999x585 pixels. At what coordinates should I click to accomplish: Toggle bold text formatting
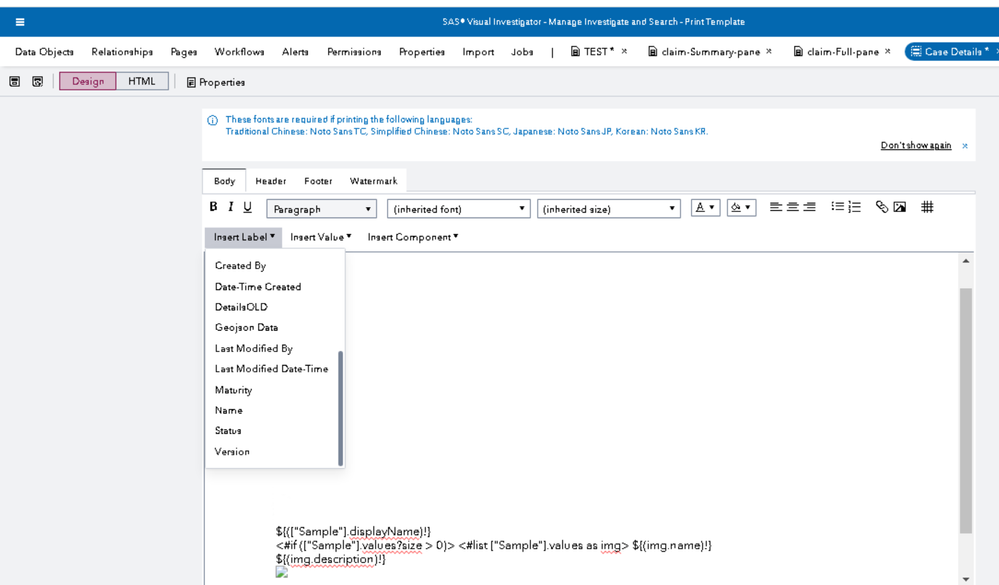213,207
